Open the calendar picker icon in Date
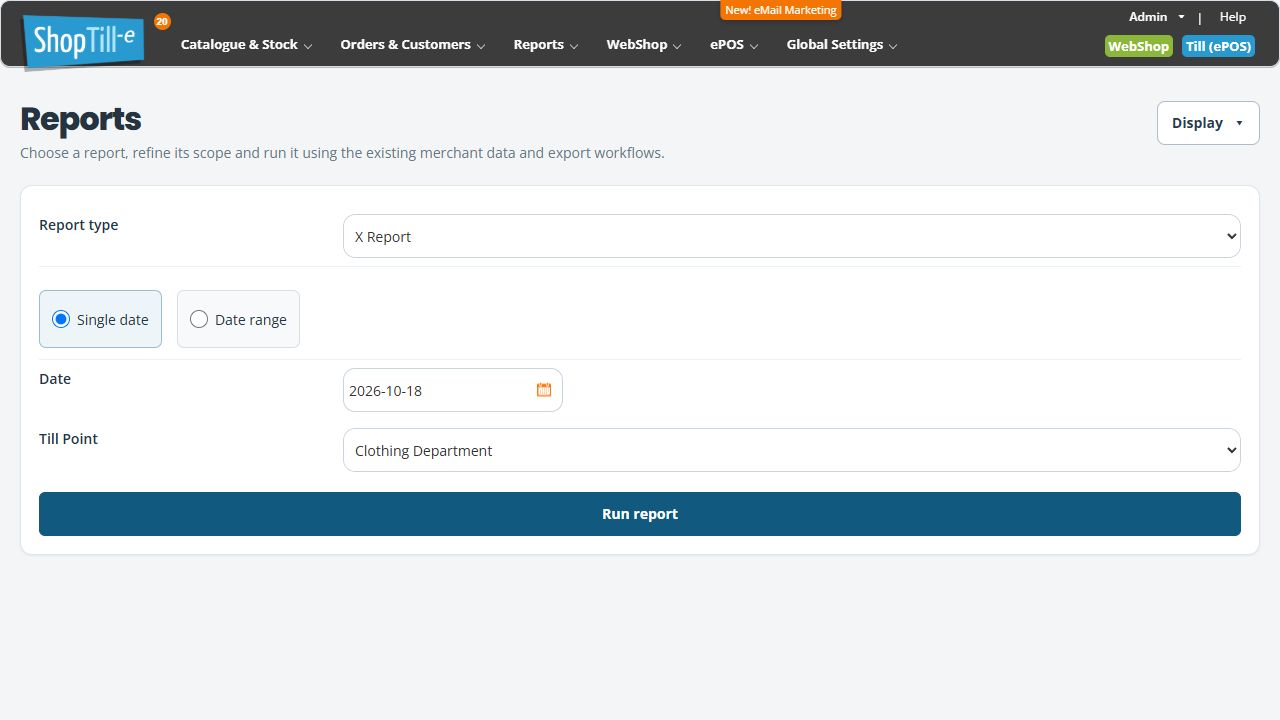 (544, 390)
